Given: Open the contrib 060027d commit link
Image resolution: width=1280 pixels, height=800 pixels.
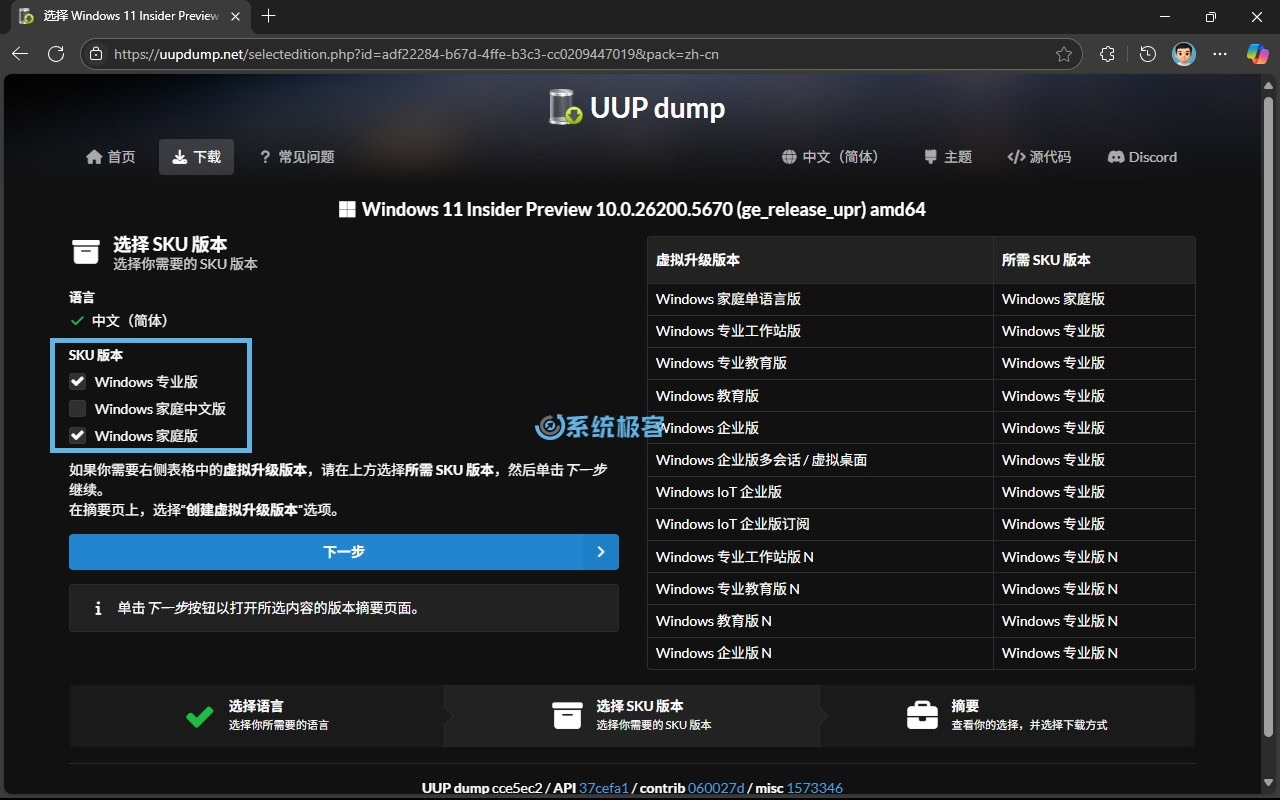Looking at the screenshot, I should 716,788.
